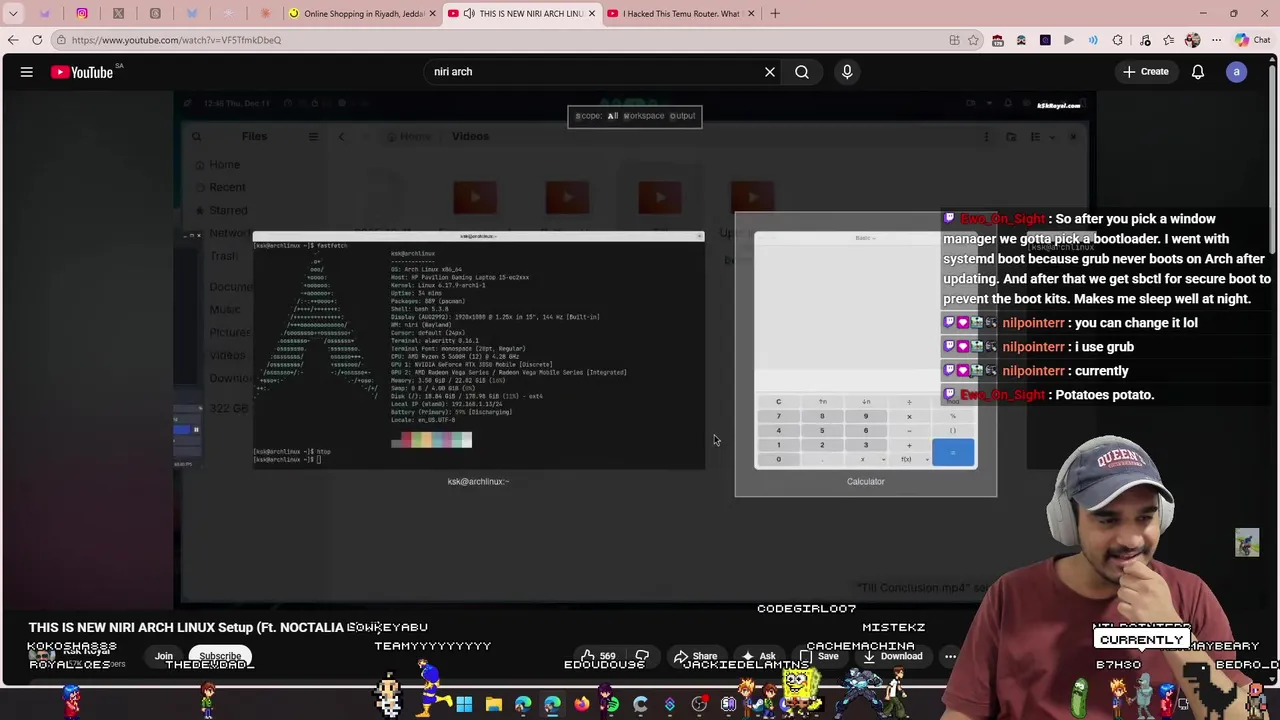Screen dimensions: 1280x720
Task: Open the YouTube account avatar menu
Action: (1237, 72)
